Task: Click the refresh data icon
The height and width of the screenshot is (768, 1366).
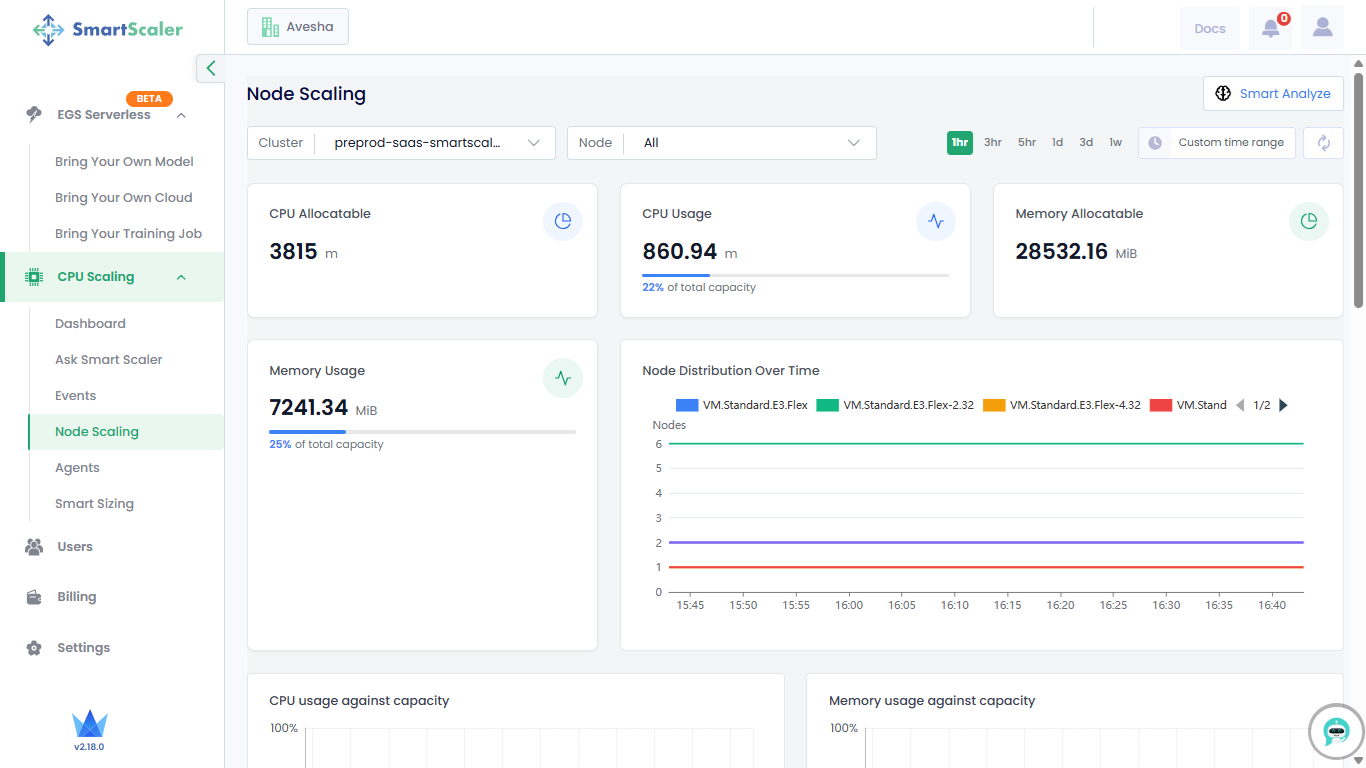Action: coord(1323,143)
